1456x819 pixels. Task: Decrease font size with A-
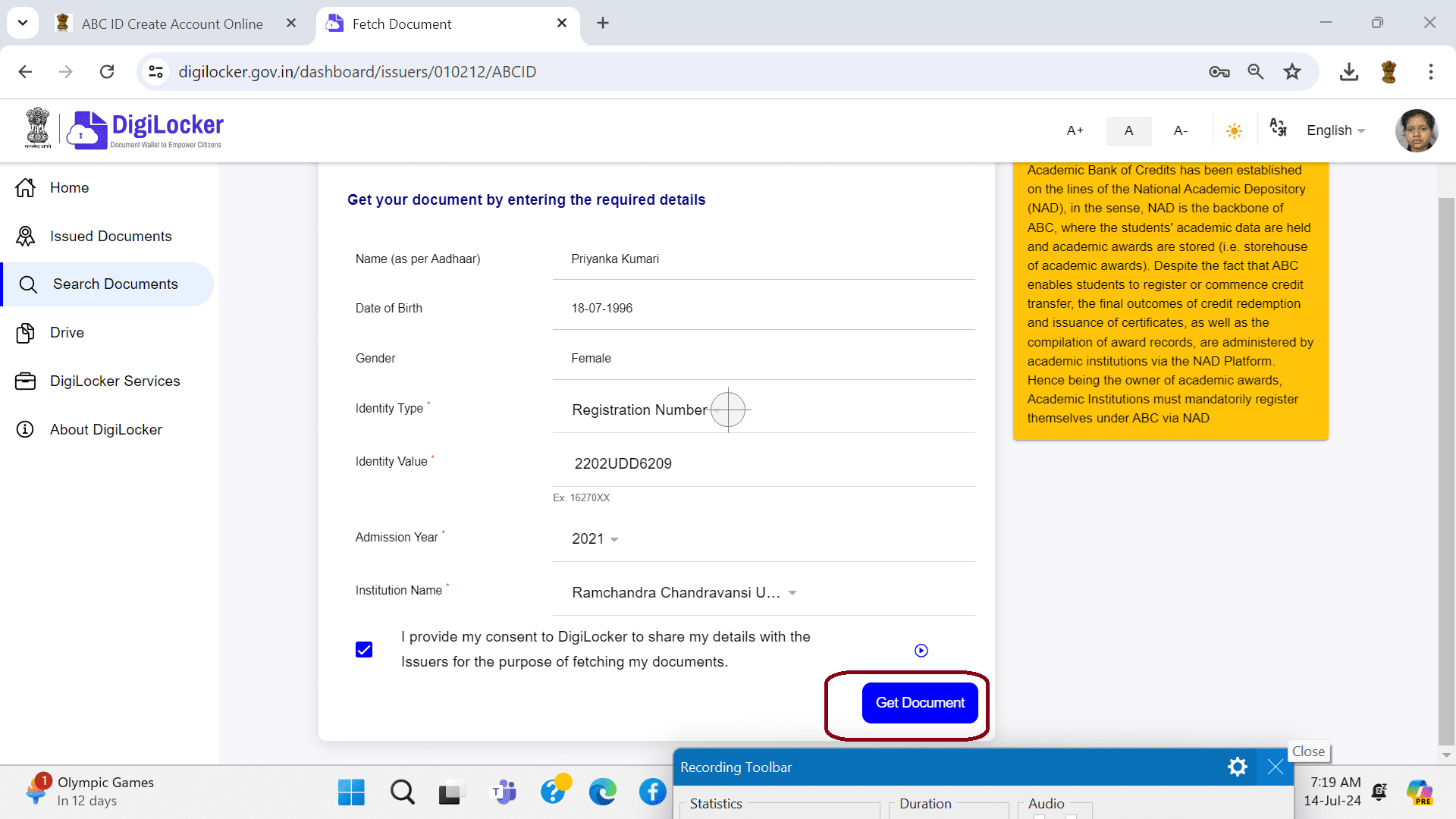1180,130
